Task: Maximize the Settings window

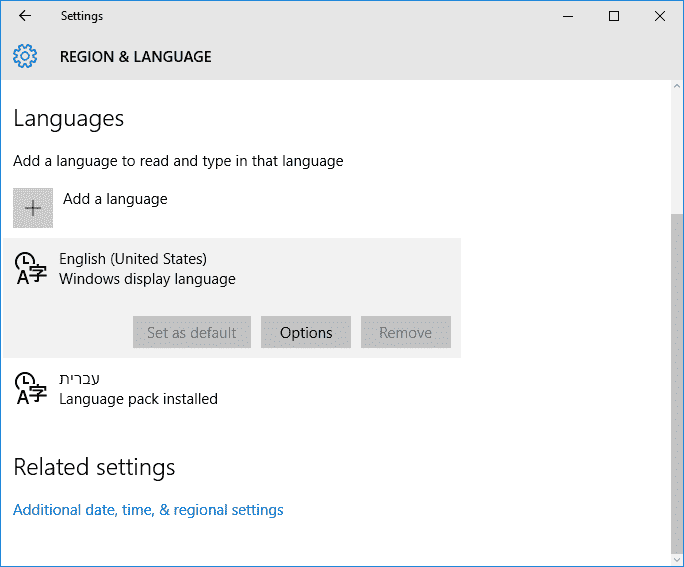Action: (614, 16)
